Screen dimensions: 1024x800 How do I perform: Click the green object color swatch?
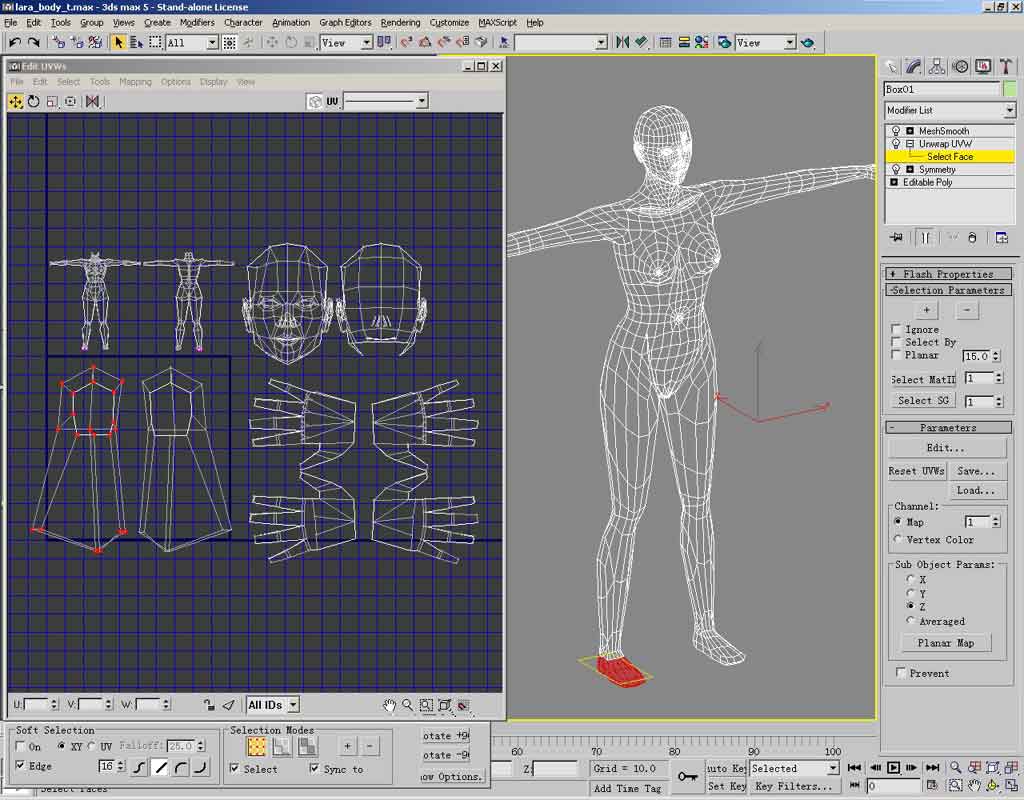[x=1009, y=89]
